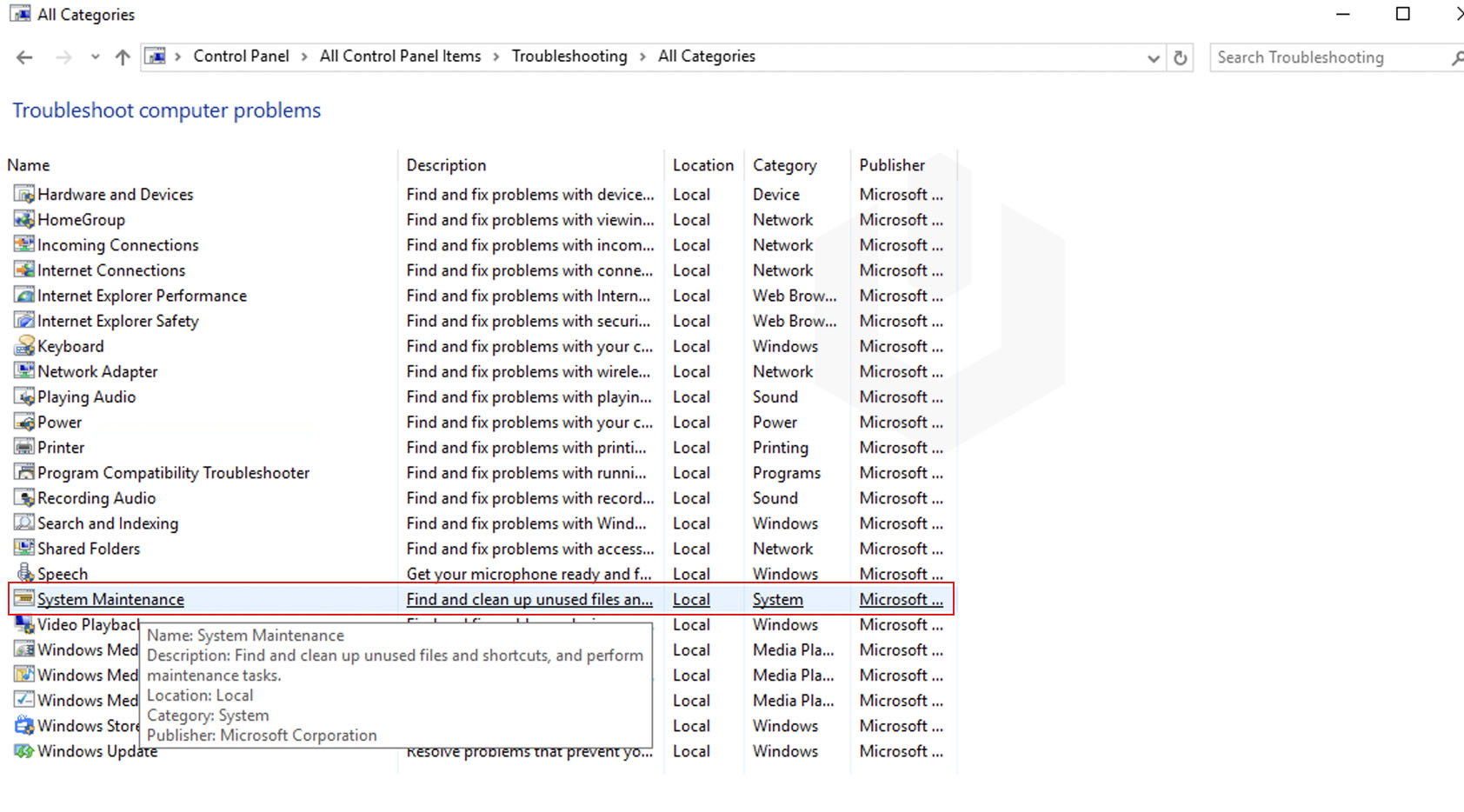
Task: Click the System Maintenance icon
Action: pyautogui.click(x=23, y=599)
